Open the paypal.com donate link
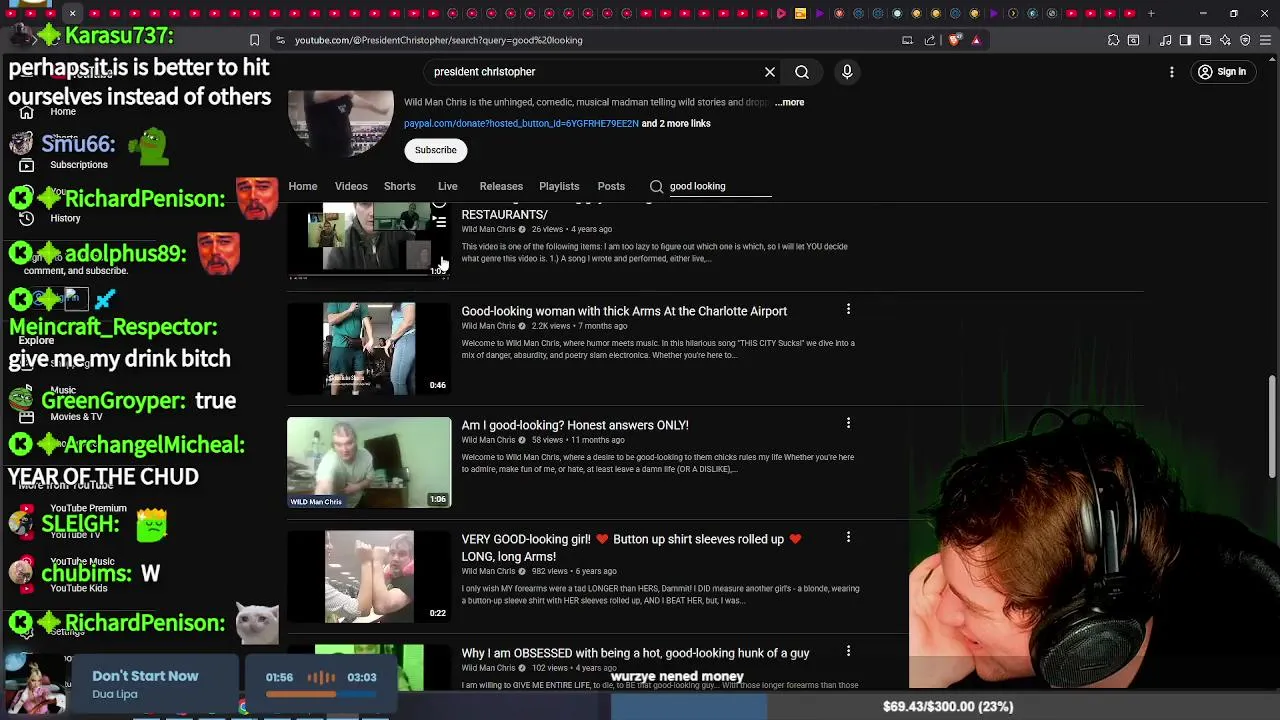Viewport: 1280px width, 720px height. (521, 123)
